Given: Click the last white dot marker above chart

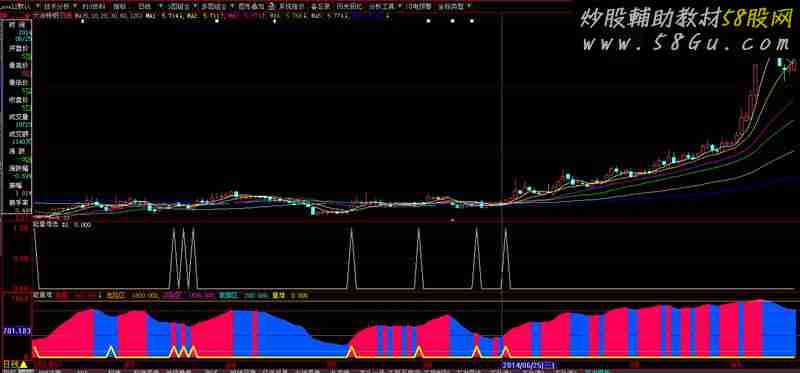Looking at the screenshot, I should 472,21.
